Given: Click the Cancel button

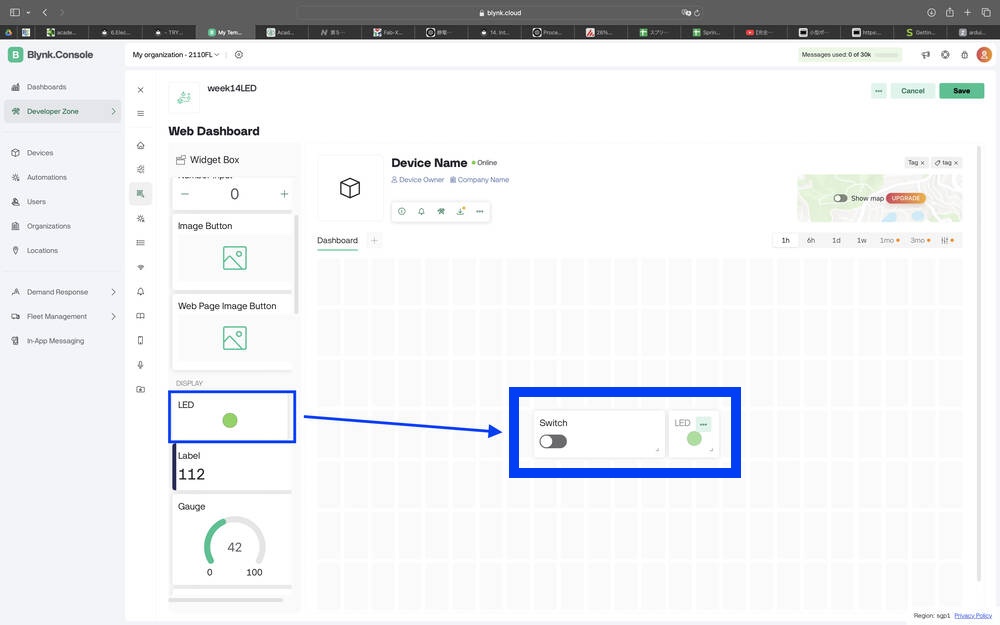Looking at the screenshot, I should [913, 91].
